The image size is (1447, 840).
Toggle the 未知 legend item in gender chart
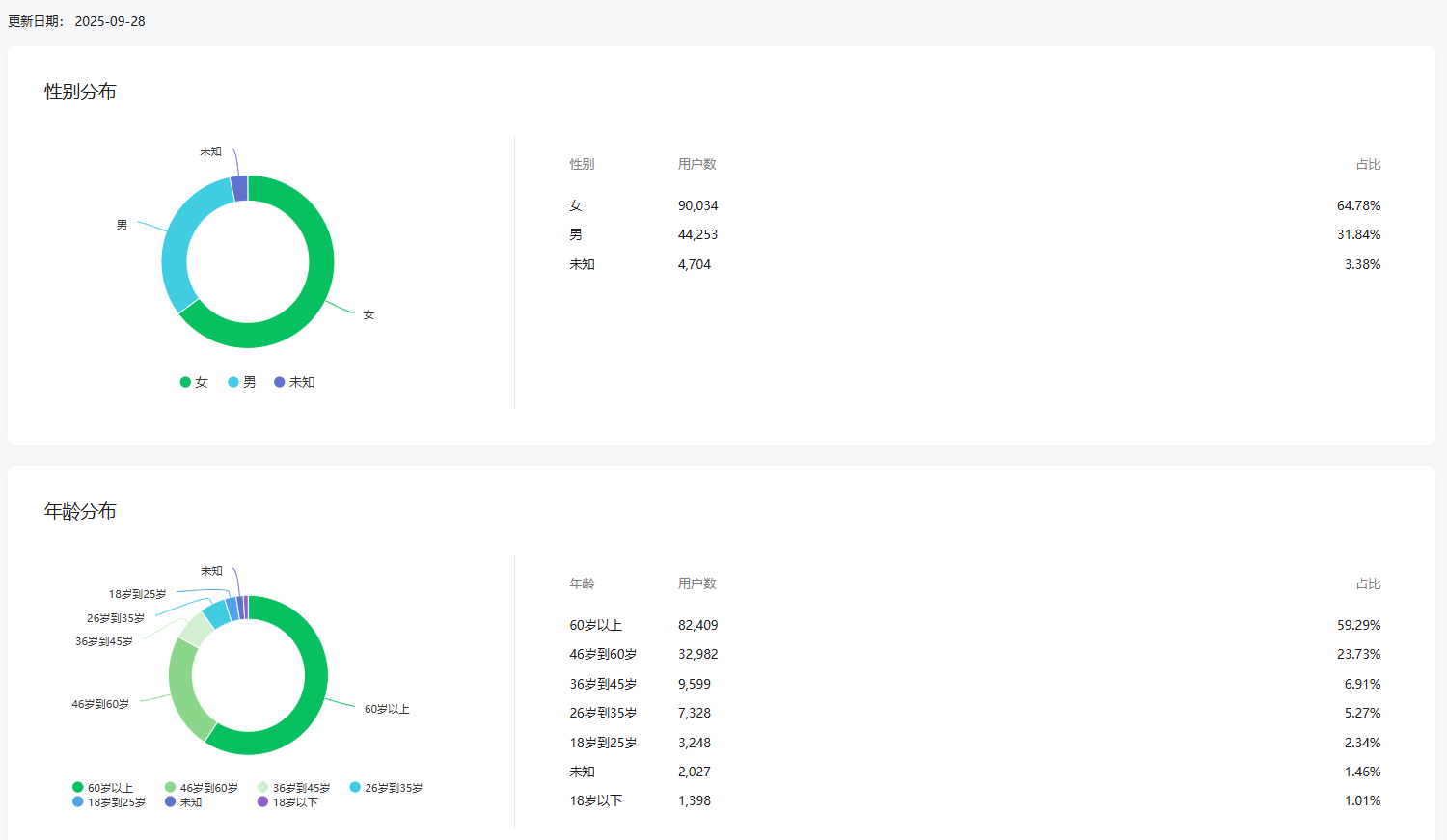point(294,382)
